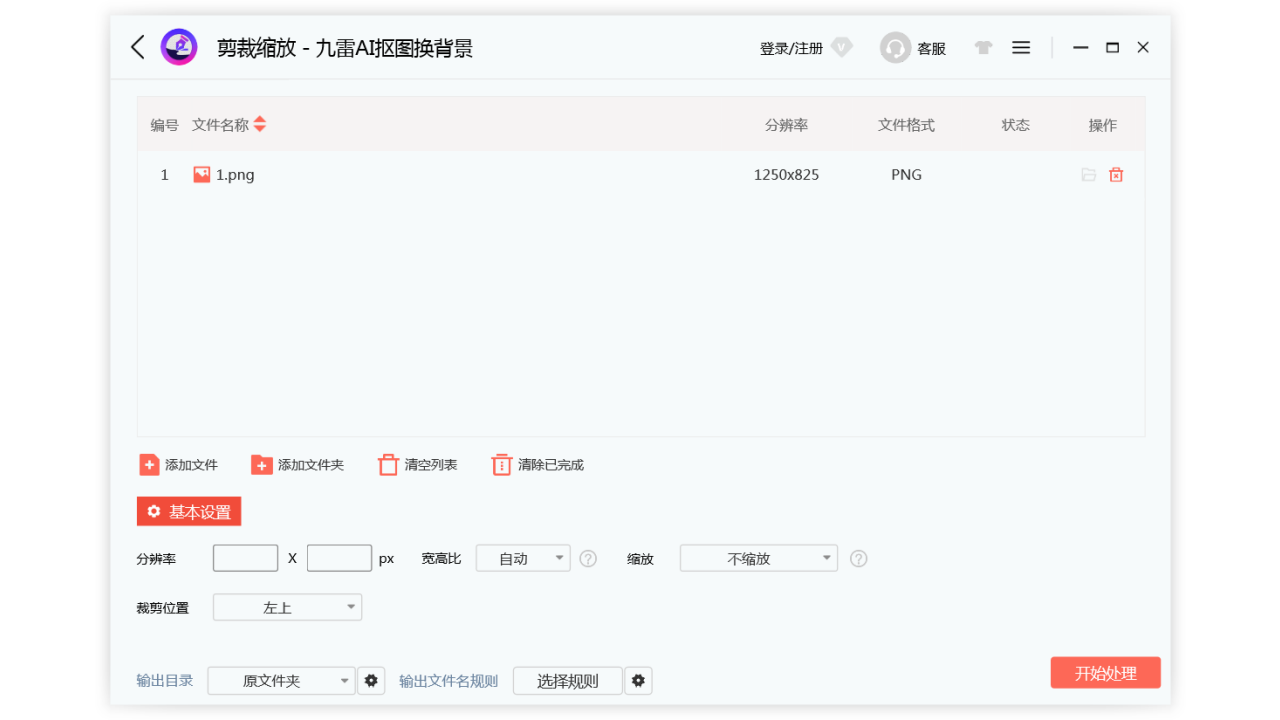The width and height of the screenshot is (1280, 720).
Task: Open containing folder for 1.png
Action: click(x=1088, y=175)
